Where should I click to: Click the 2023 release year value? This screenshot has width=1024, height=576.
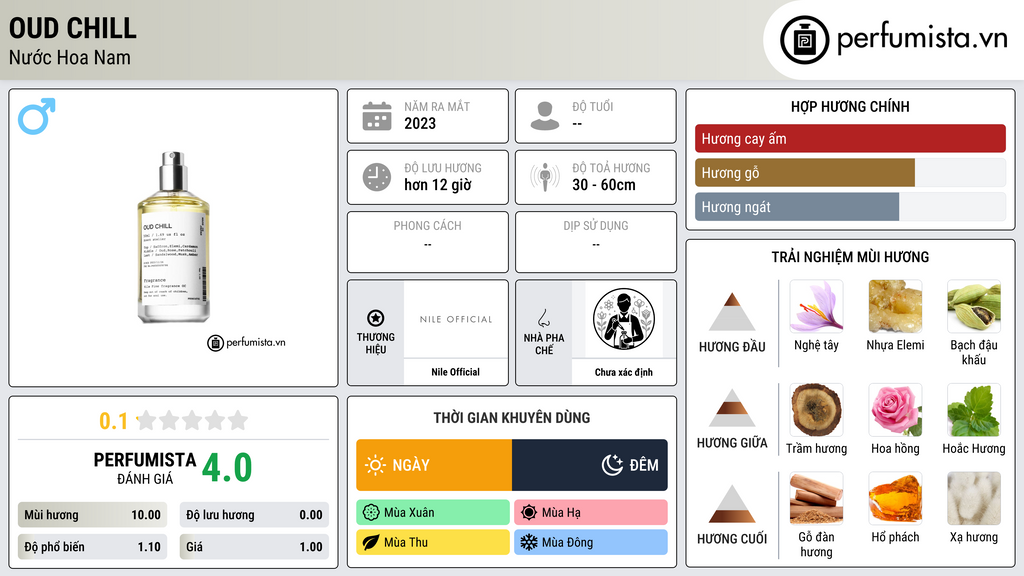coord(420,123)
